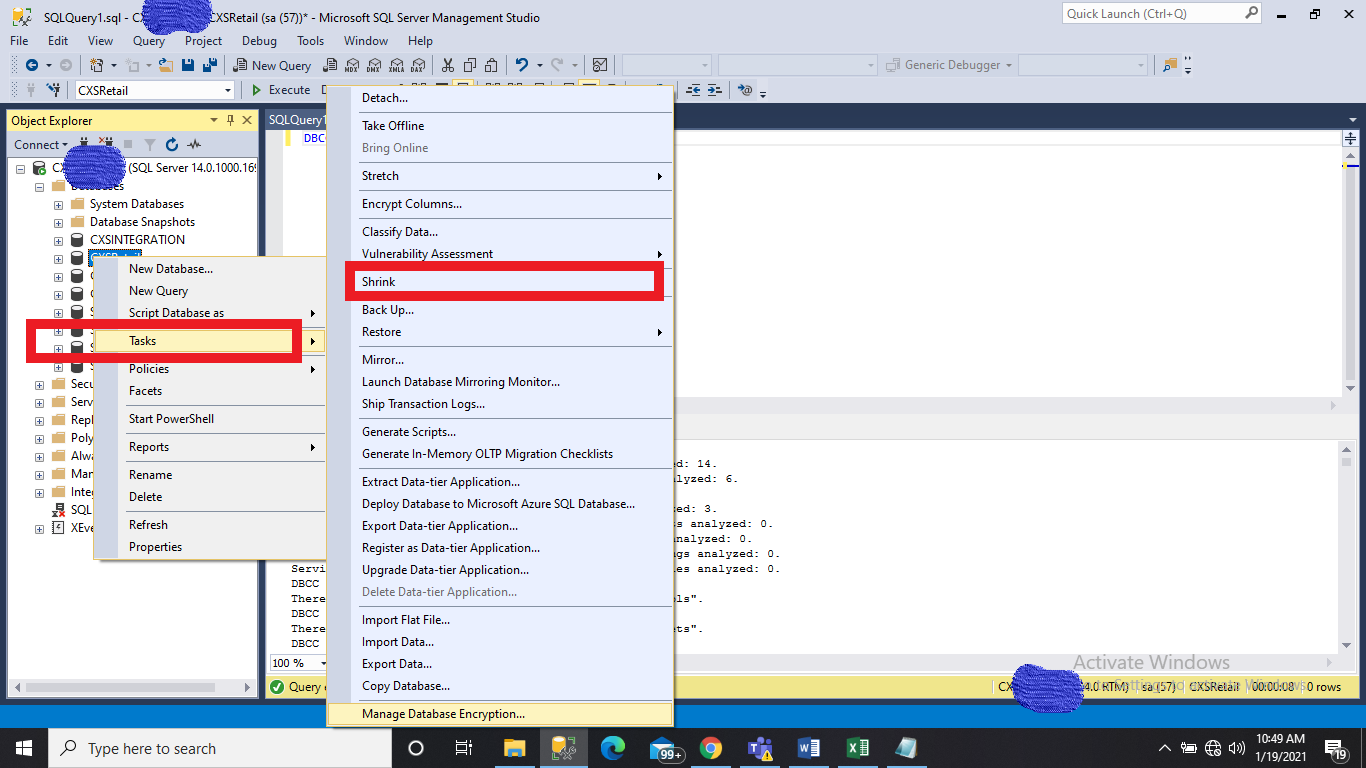1366x768 pixels.
Task: Click the Find in Files icon
Action: coord(1169,65)
